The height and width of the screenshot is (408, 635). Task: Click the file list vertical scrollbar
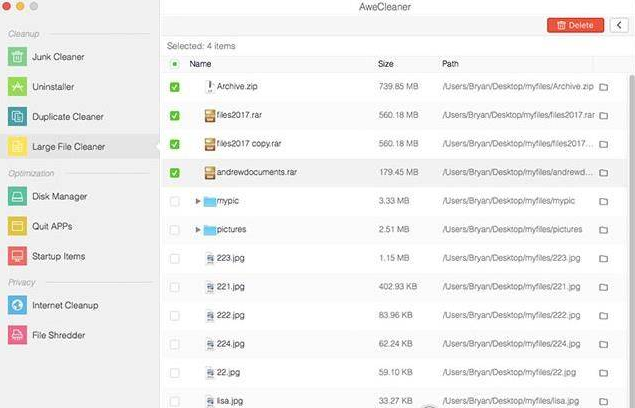[631, 239]
